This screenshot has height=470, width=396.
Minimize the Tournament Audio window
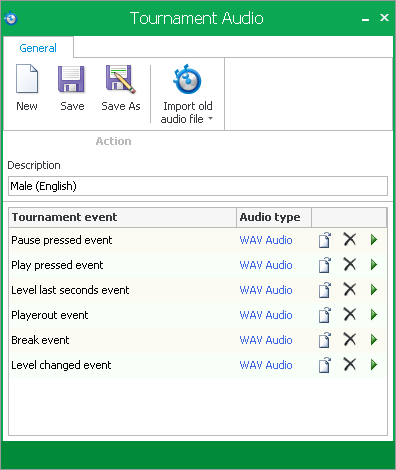[365, 19]
